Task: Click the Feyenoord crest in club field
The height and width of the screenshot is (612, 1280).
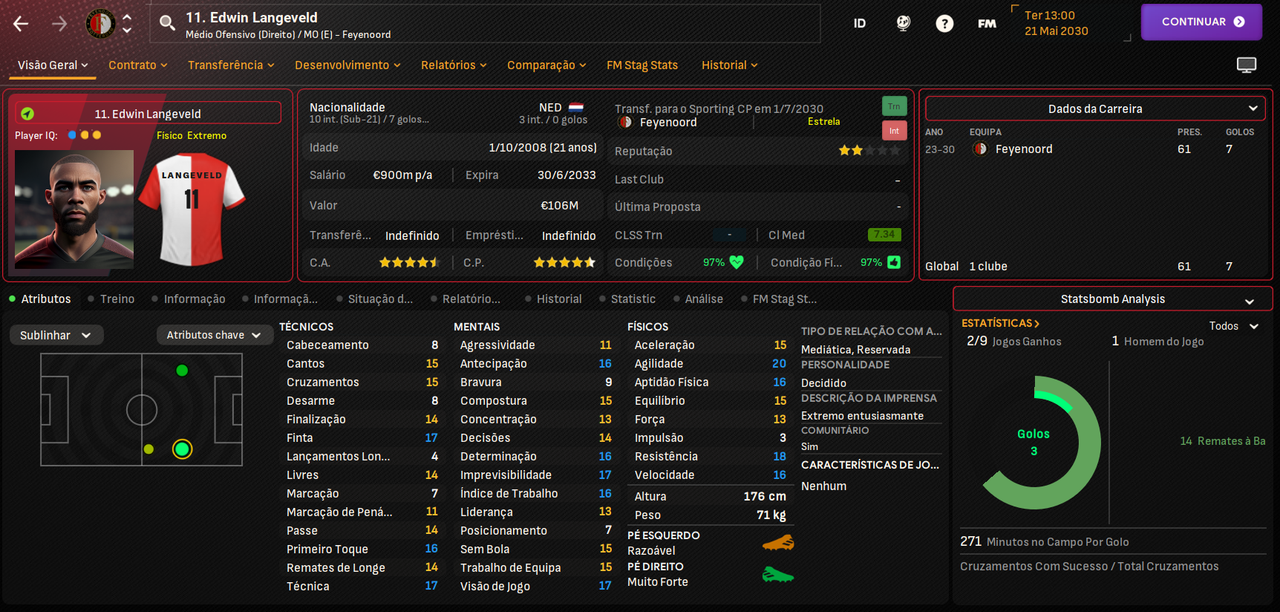Action: tap(625, 122)
